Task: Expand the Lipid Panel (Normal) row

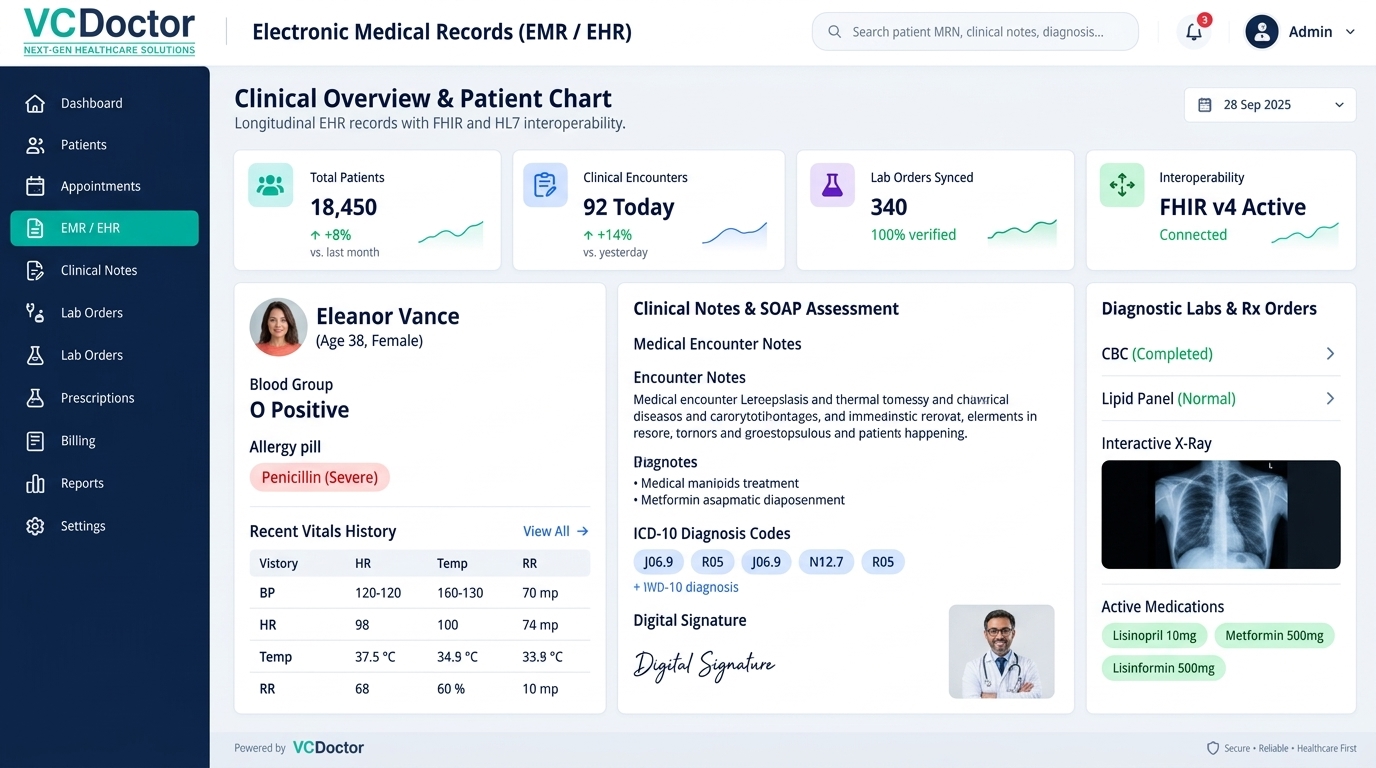Action: pos(1220,399)
